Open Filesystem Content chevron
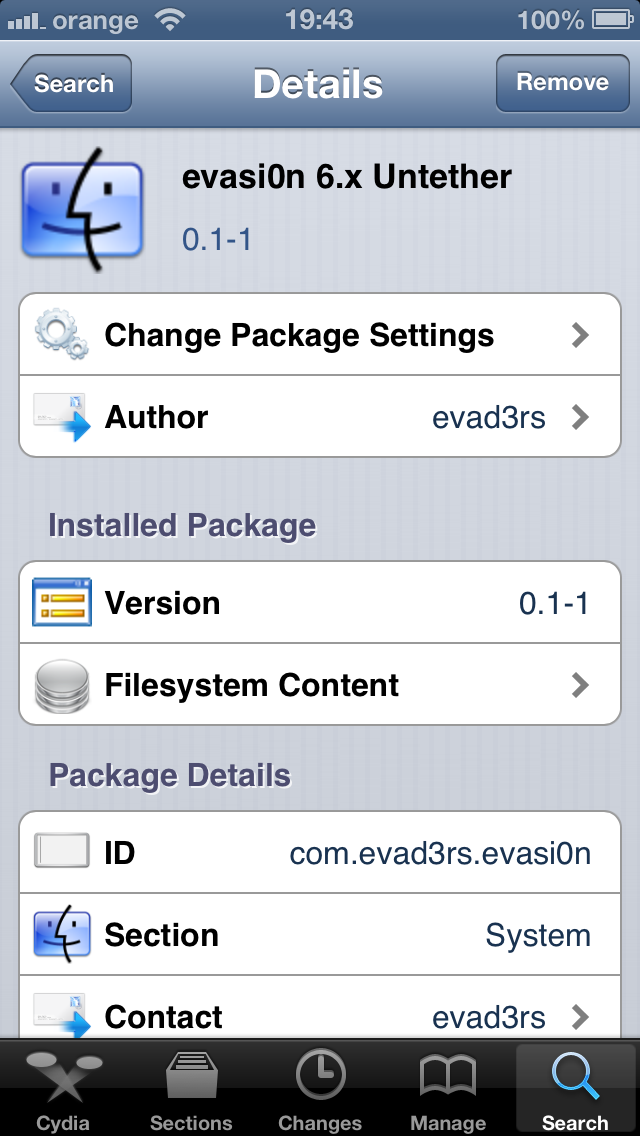 [580, 685]
